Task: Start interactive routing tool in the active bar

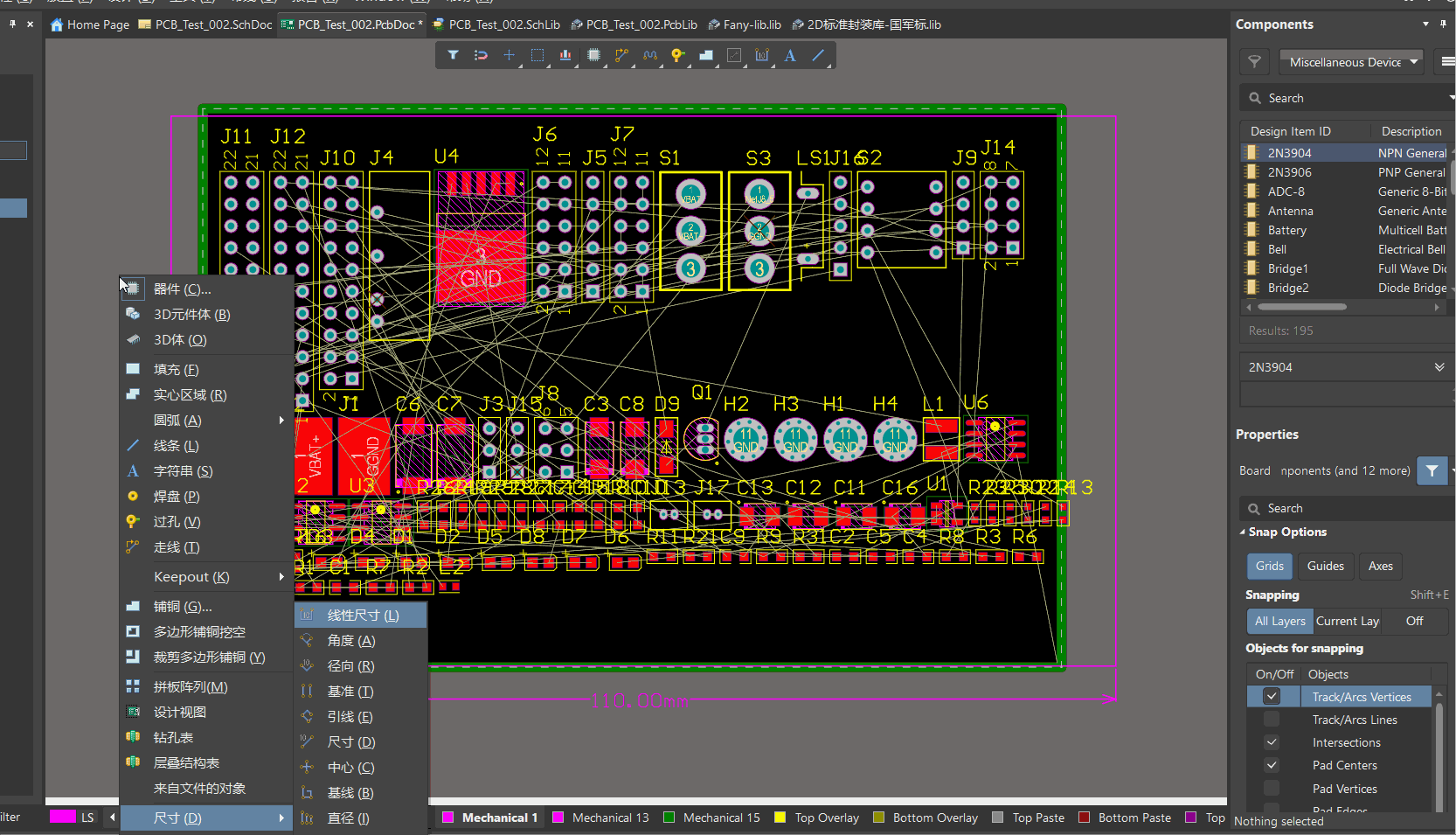Action: pos(621,55)
